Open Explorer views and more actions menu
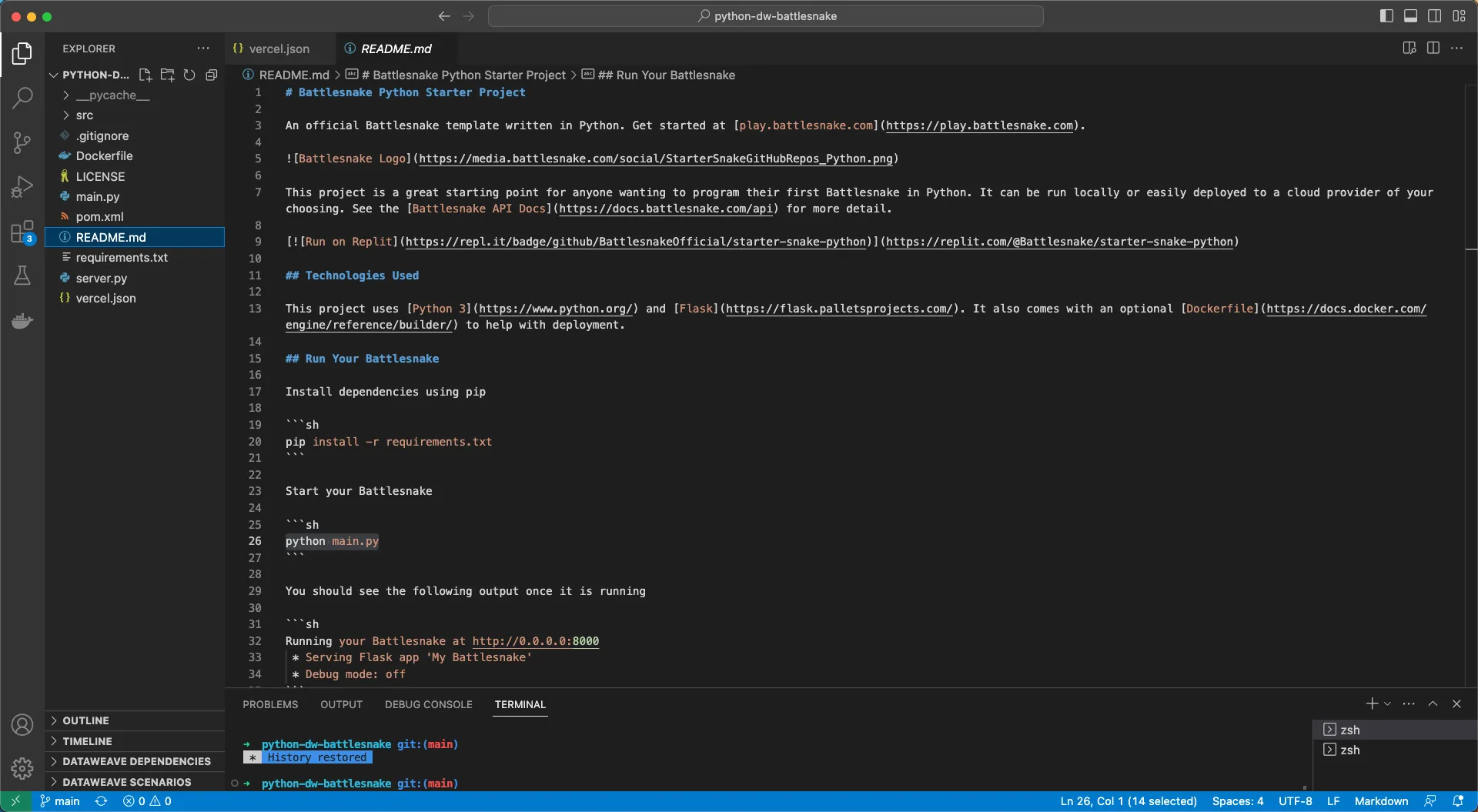 point(203,48)
